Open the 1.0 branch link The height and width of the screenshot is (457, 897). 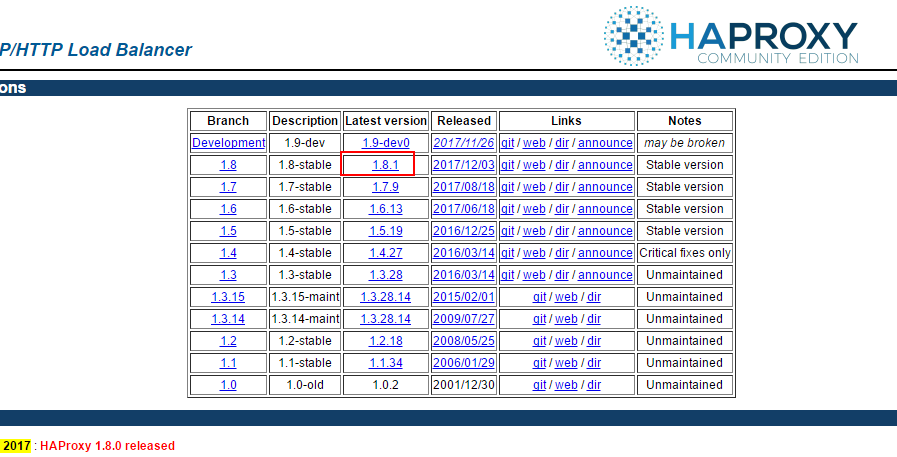point(228,385)
